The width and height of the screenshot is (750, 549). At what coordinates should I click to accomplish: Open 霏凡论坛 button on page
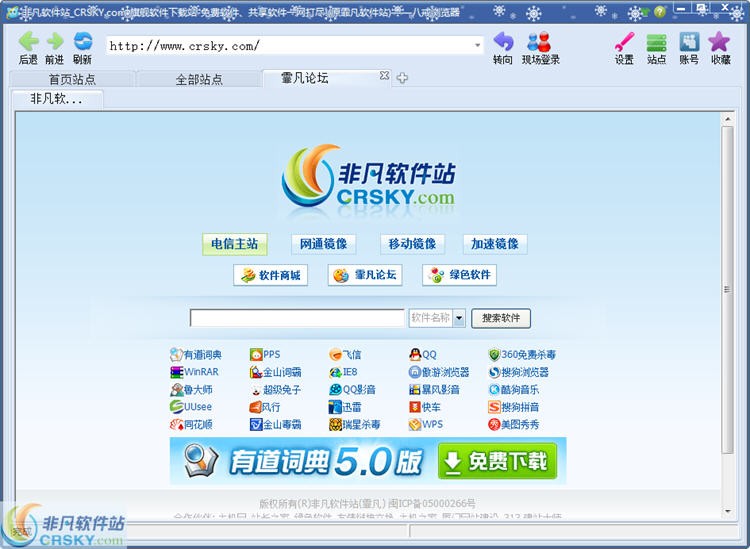[x=365, y=275]
